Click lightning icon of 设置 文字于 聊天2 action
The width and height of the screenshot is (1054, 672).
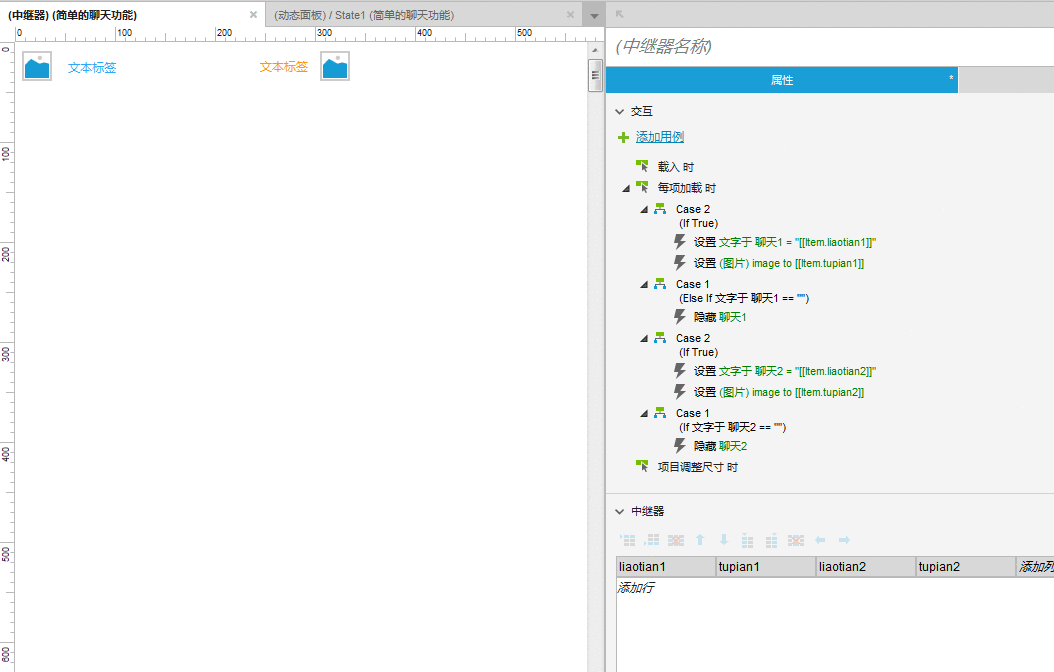coord(680,370)
